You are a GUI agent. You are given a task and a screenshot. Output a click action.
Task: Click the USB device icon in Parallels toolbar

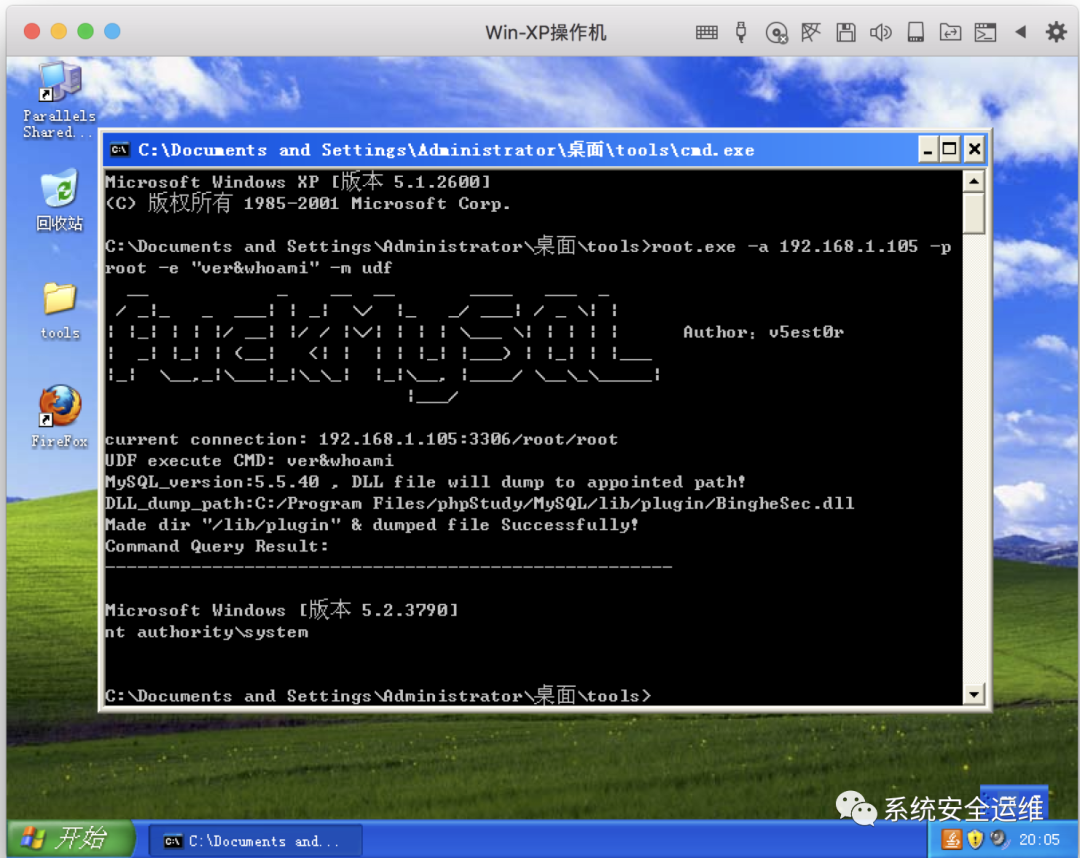tap(741, 32)
